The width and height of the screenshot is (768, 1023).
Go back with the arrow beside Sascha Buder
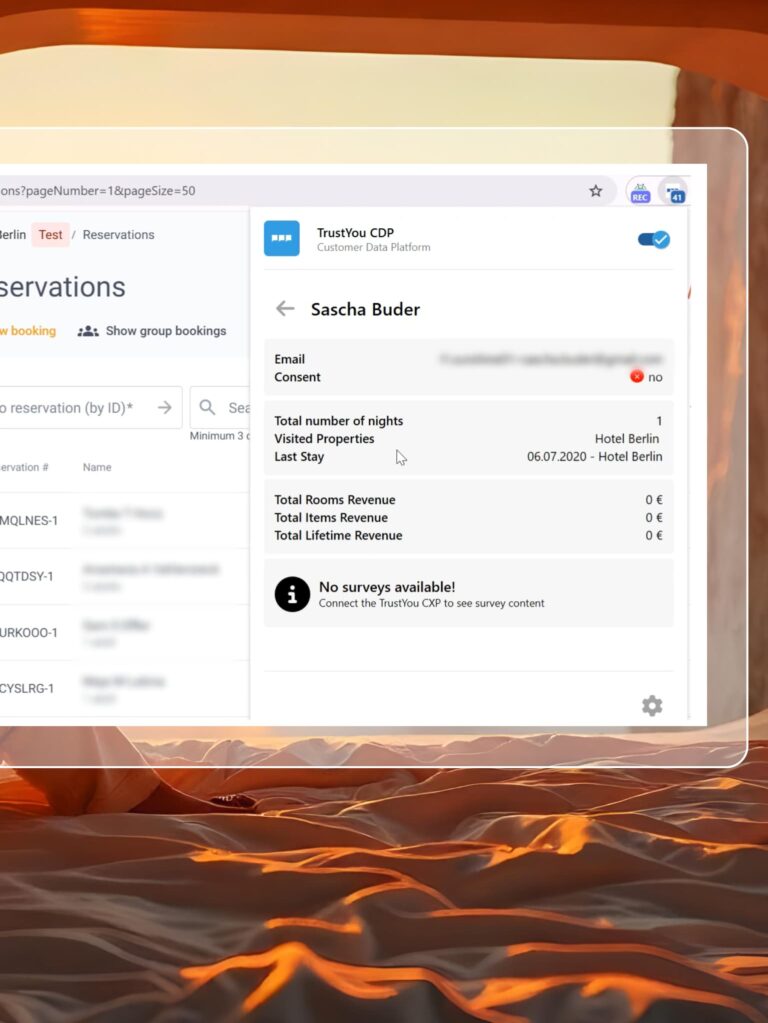click(285, 309)
